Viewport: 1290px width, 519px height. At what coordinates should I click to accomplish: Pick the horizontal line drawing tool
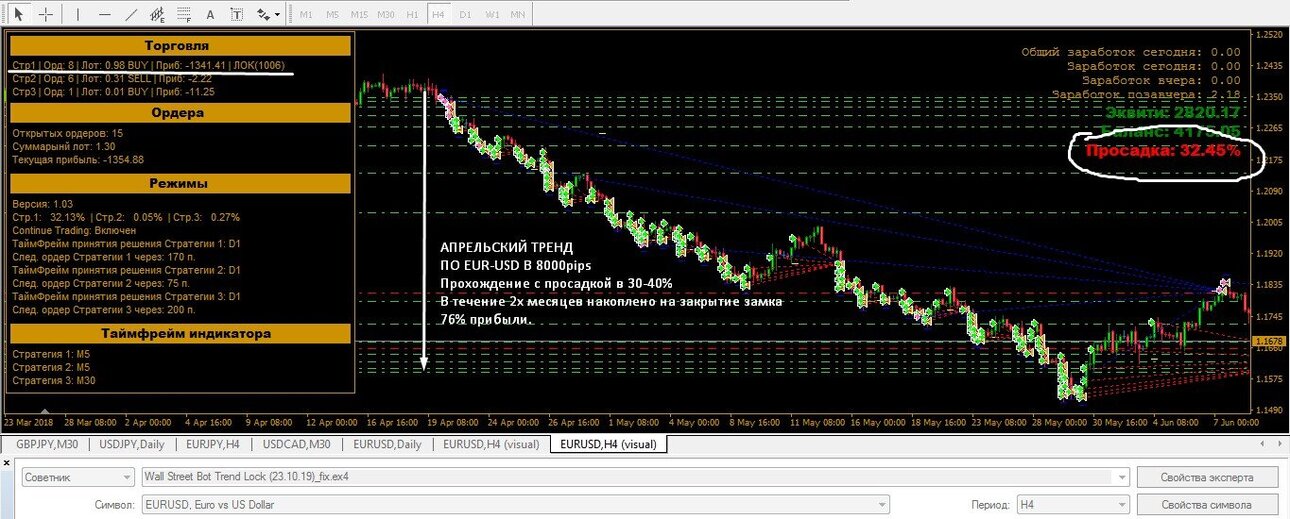pos(105,15)
